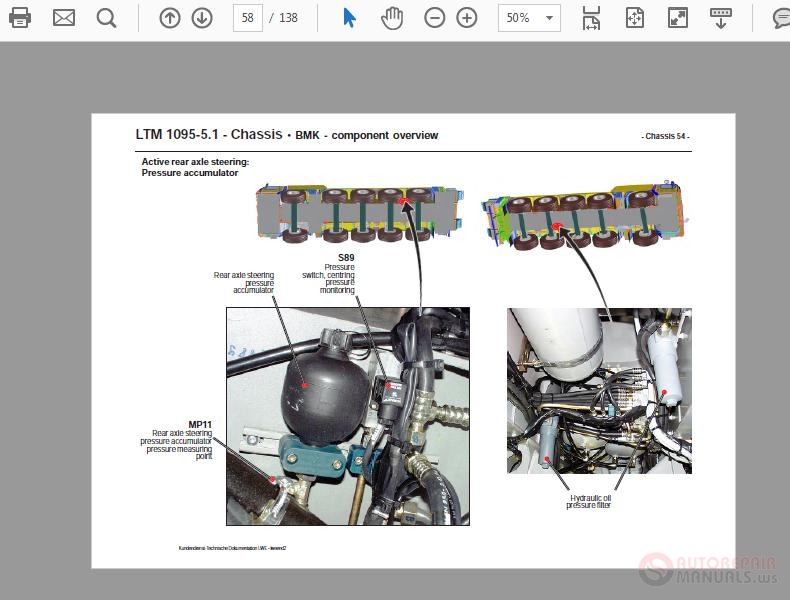The width and height of the screenshot is (790, 600).
Task: Click 'Rear axle steering pressure accumulator' caption
Action: (x=244, y=283)
